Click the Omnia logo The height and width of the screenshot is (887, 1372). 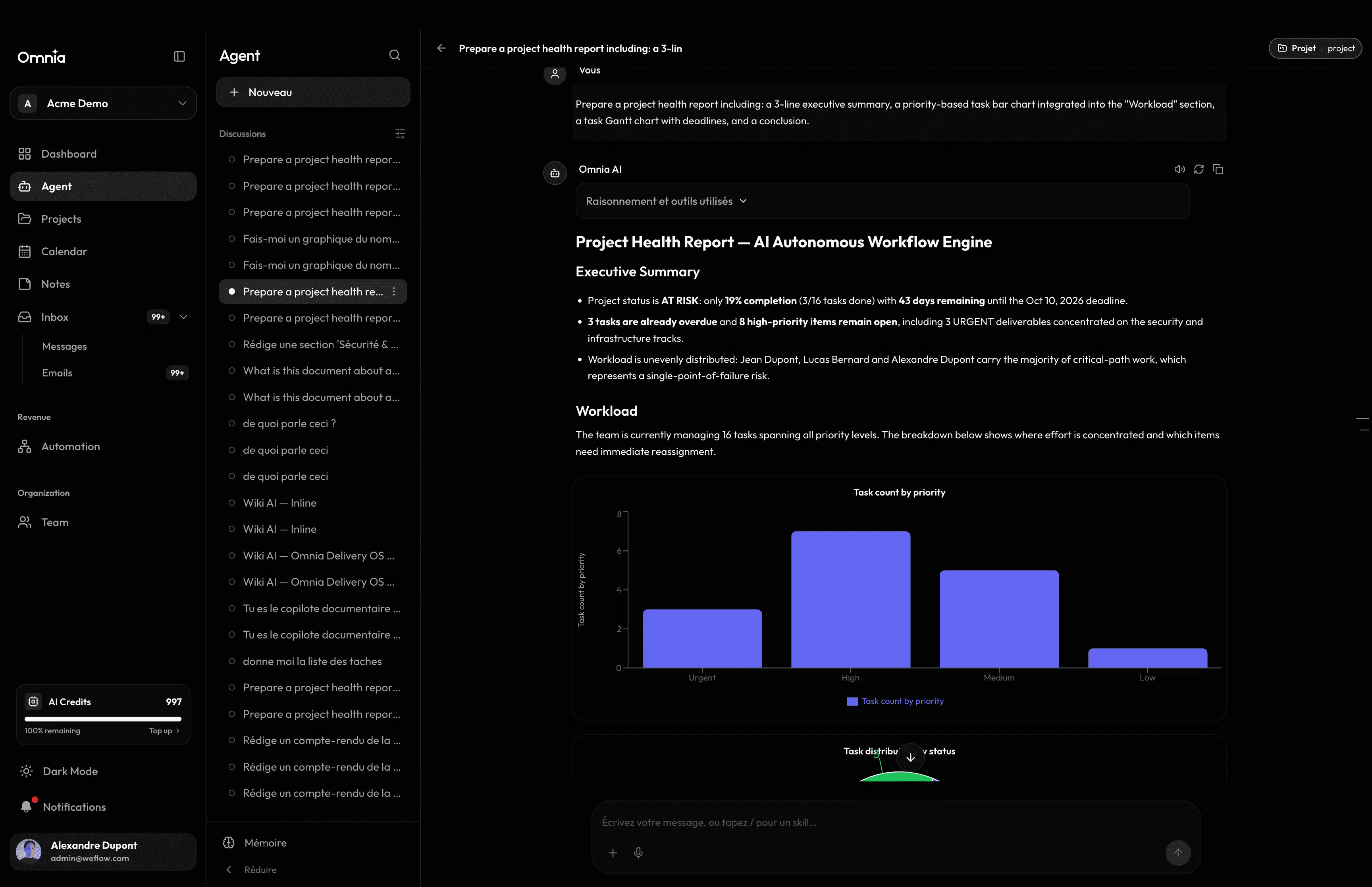tap(41, 56)
